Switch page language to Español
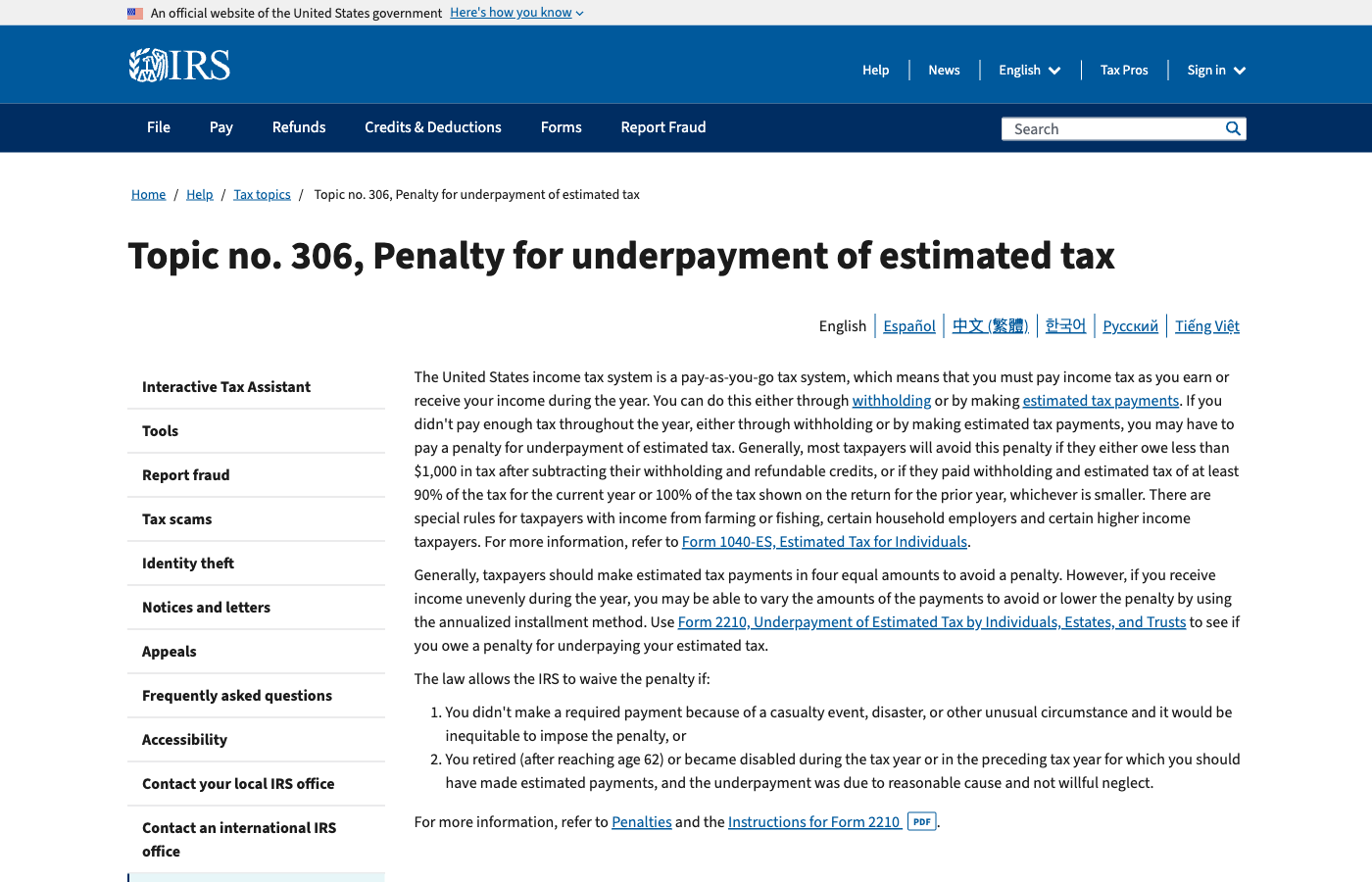Screen dimensions: 1372x882 pyautogui.click(x=909, y=326)
